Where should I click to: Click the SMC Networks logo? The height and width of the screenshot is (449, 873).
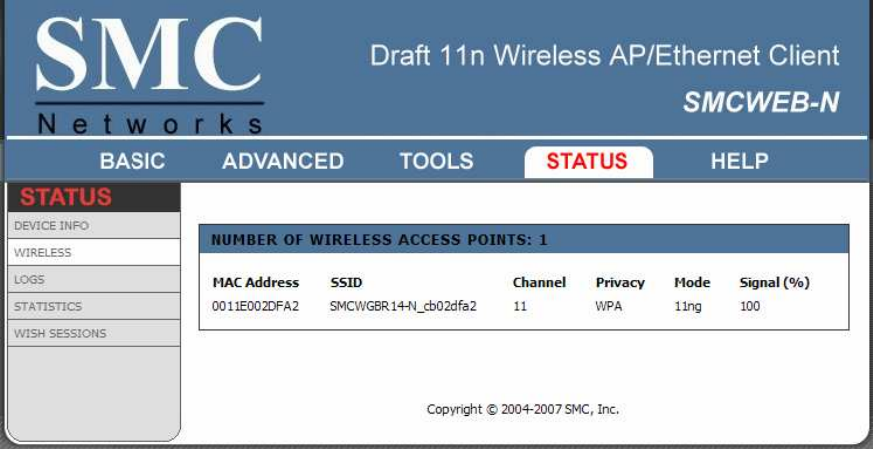(149, 74)
